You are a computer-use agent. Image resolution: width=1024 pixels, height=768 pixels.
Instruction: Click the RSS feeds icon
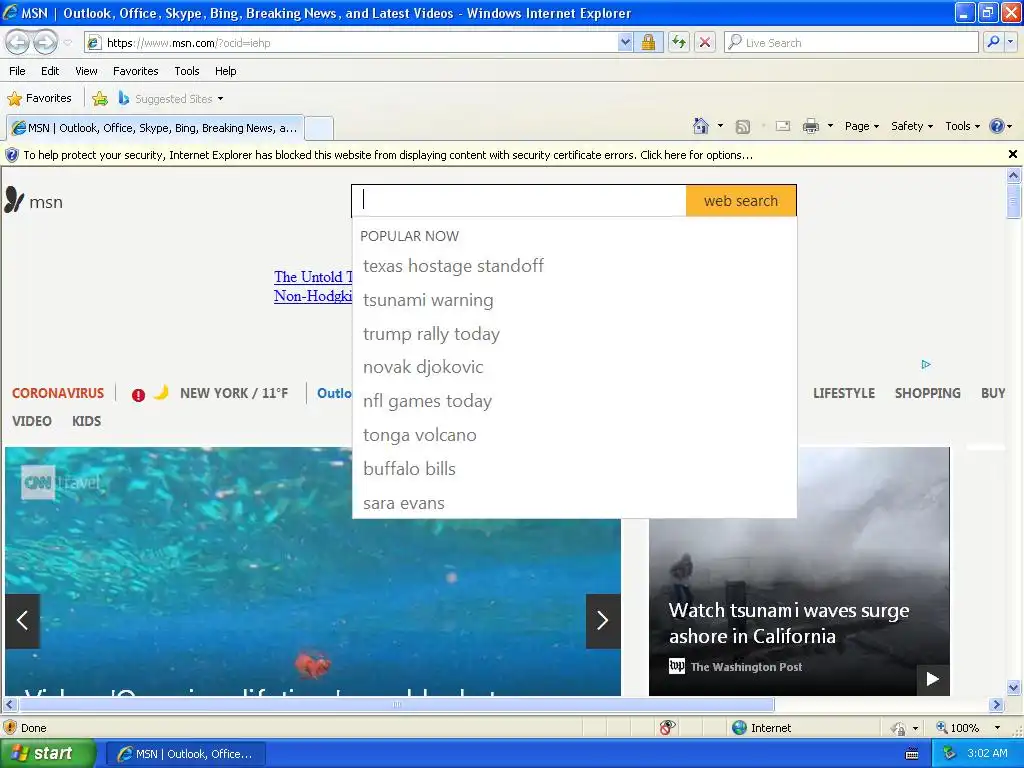[x=743, y=127]
